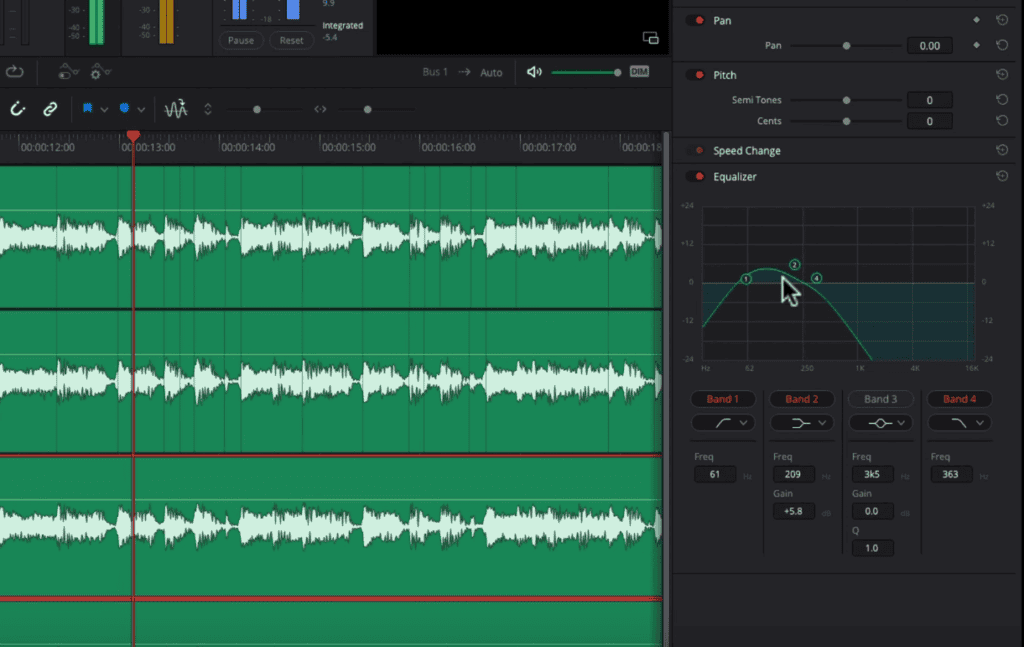This screenshot has width=1024, height=647.
Task: Open the marker color dropdown arrow
Action: (x=141, y=110)
